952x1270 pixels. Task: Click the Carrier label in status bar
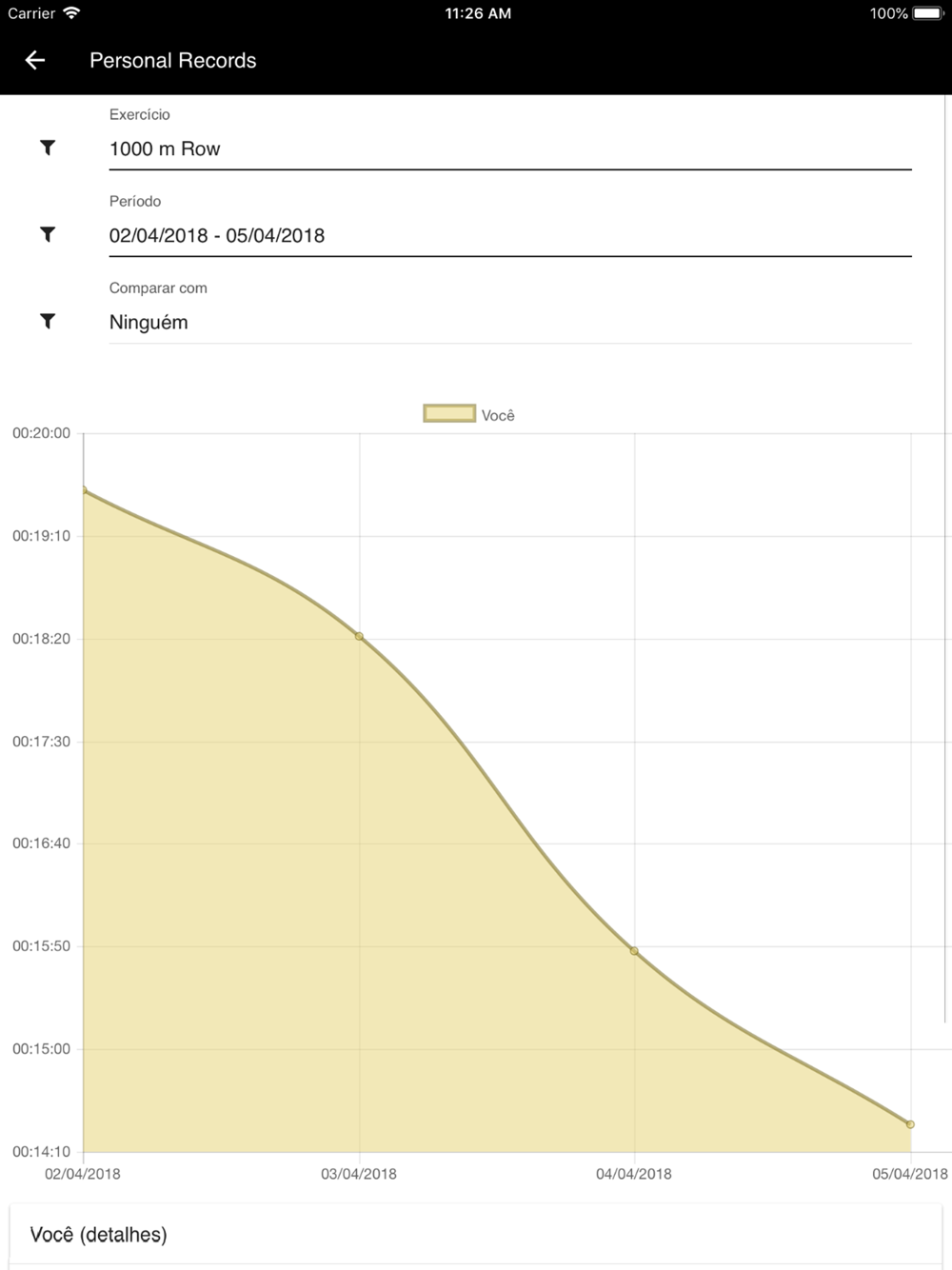click(x=31, y=13)
